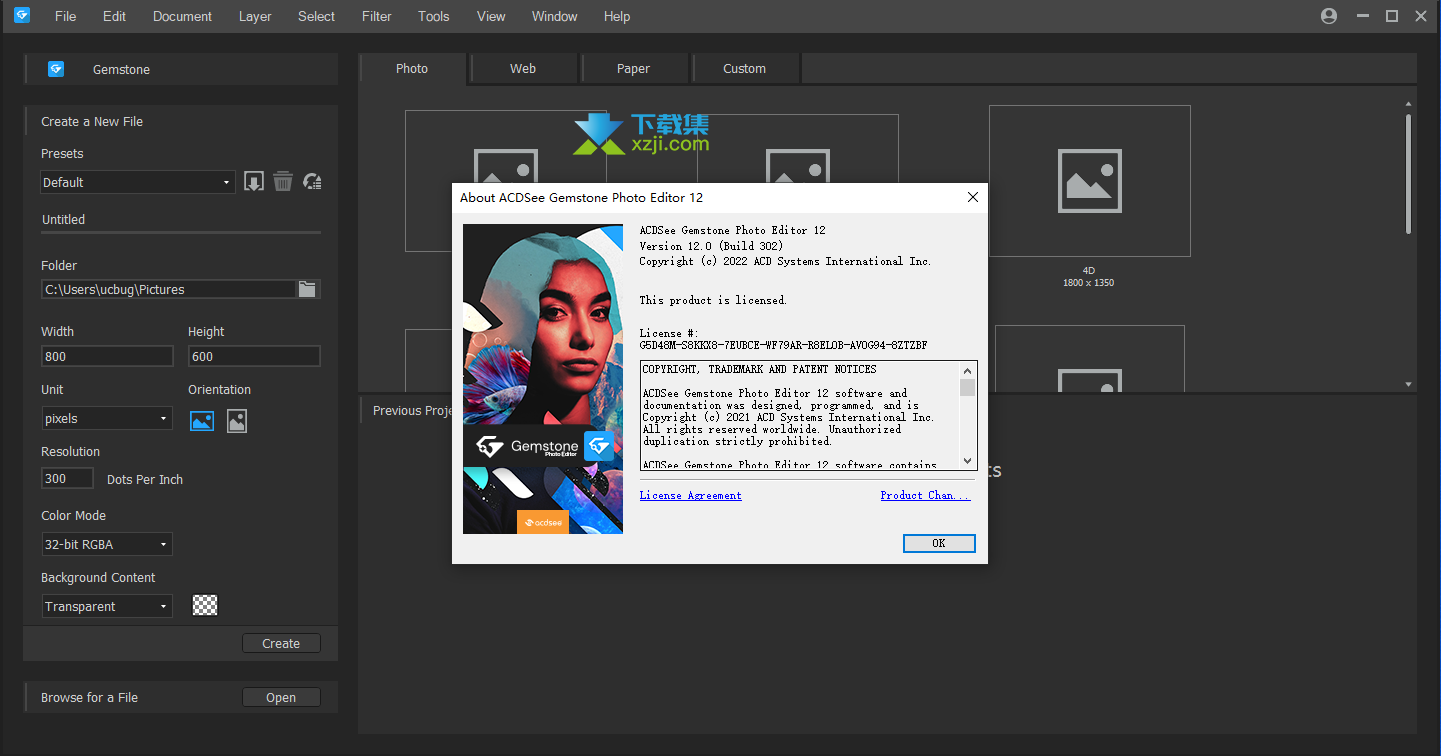Screen dimensions: 1441x756
Task: Click the notices text box scrollbar thumb
Action: 967,387
